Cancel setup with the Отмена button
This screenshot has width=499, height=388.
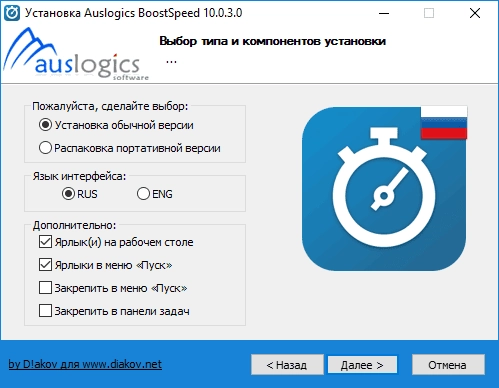point(448,365)
